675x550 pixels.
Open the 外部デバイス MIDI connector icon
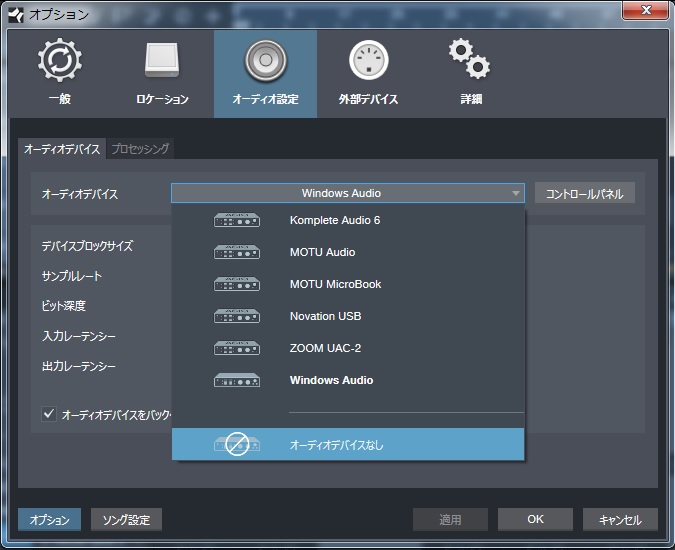368,60
